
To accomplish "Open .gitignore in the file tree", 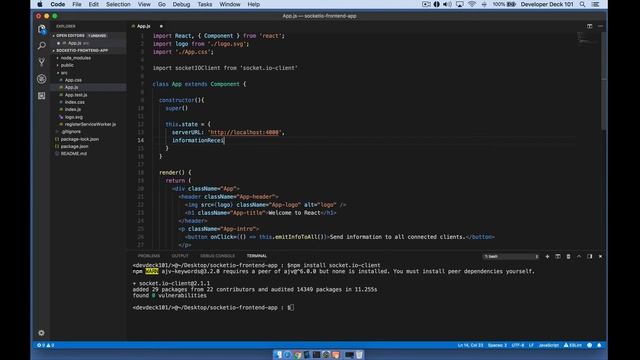I will 70,131.
